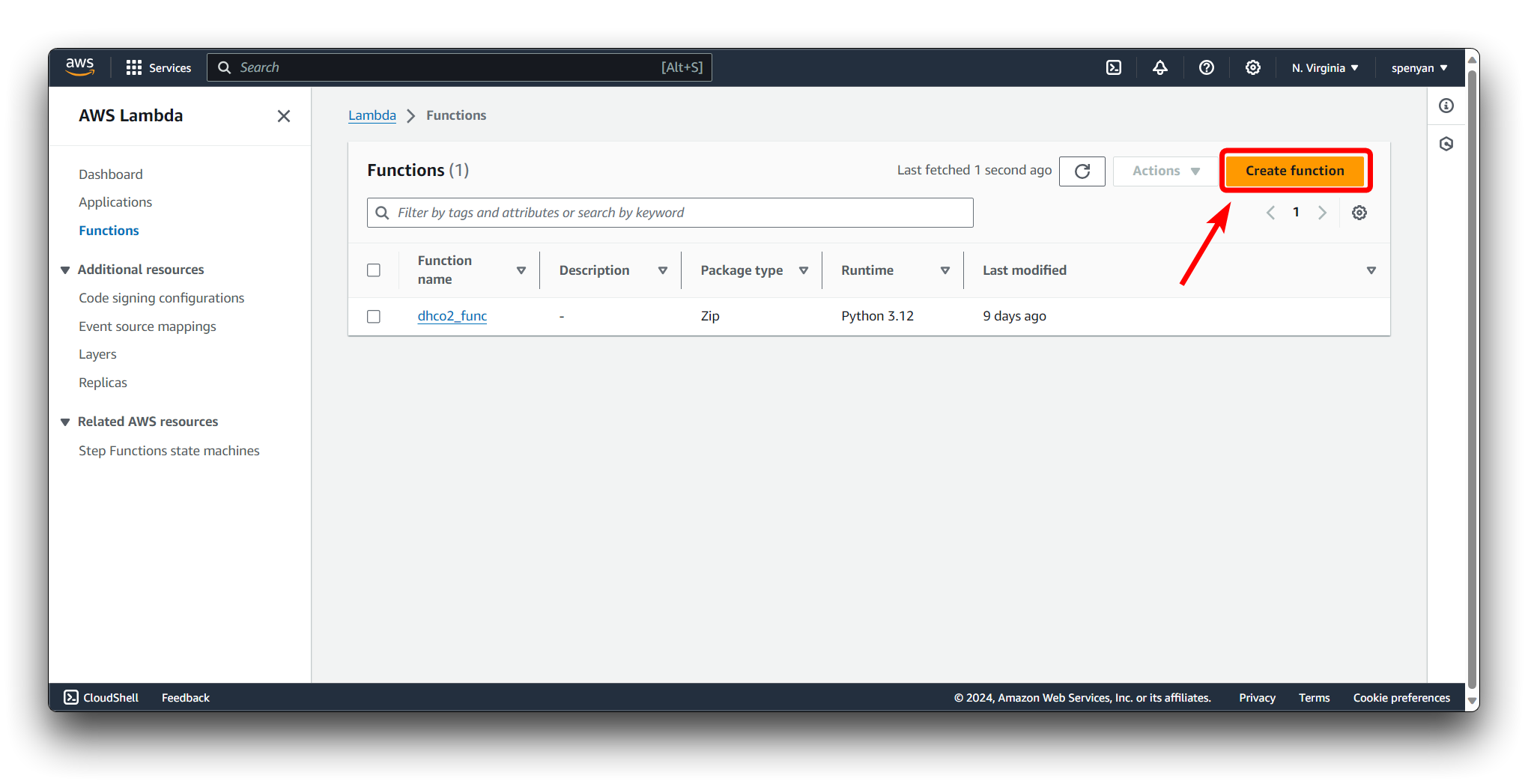
Task: Open Cookie preferences in footer
Action: pos(1401,697)
